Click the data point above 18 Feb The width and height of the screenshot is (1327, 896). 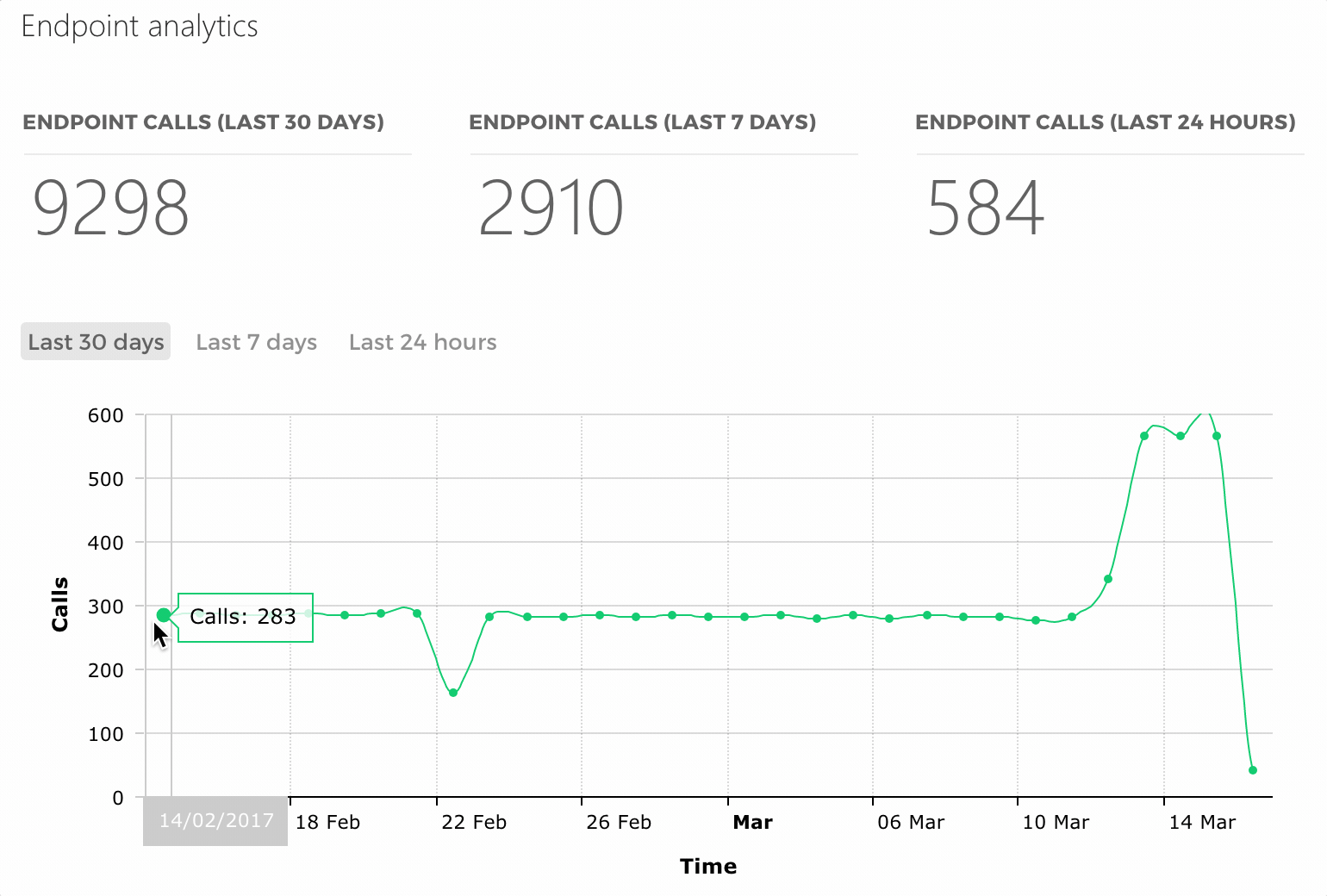point(344,614)
